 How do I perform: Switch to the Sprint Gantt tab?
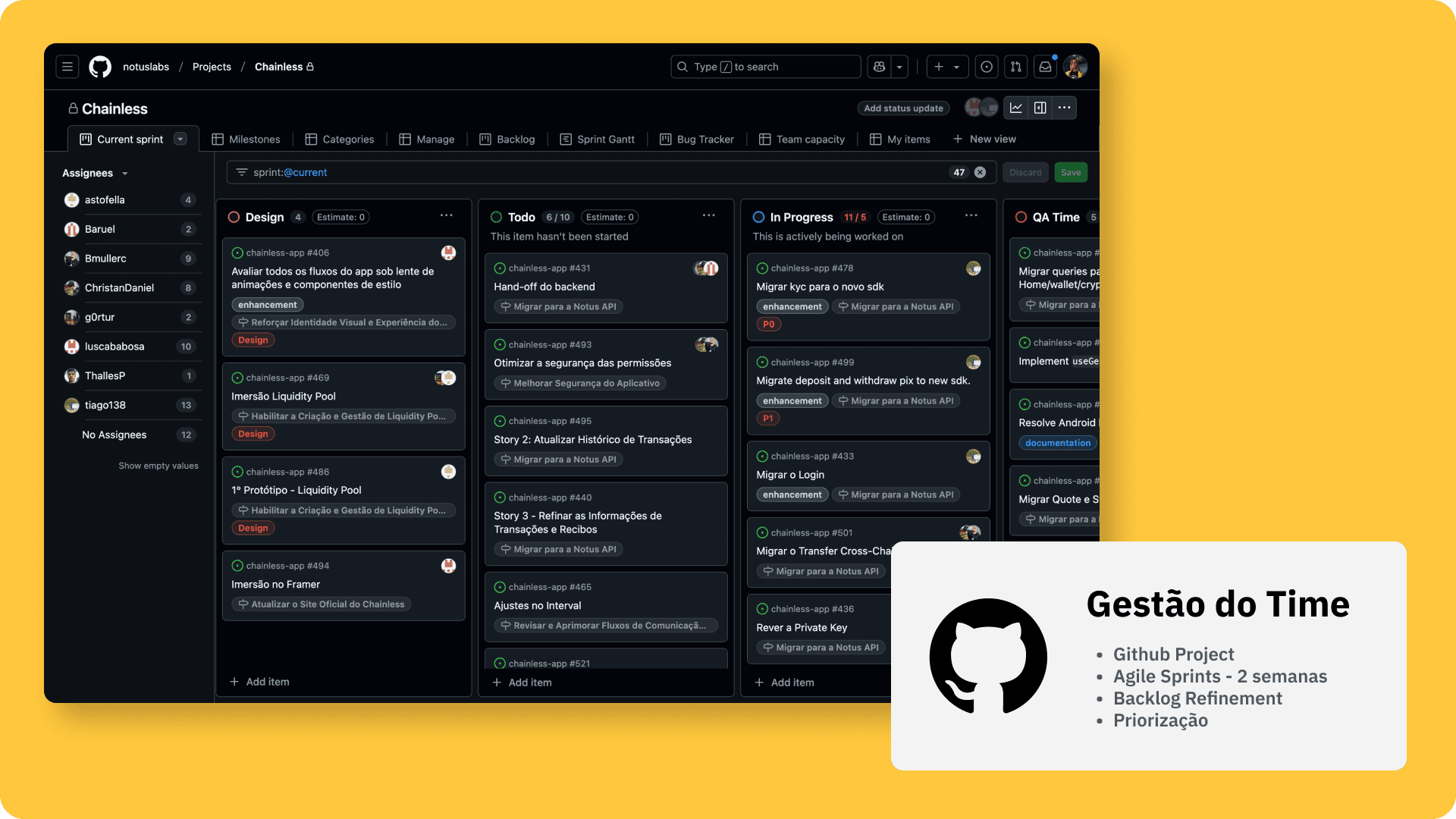point(598,140)
